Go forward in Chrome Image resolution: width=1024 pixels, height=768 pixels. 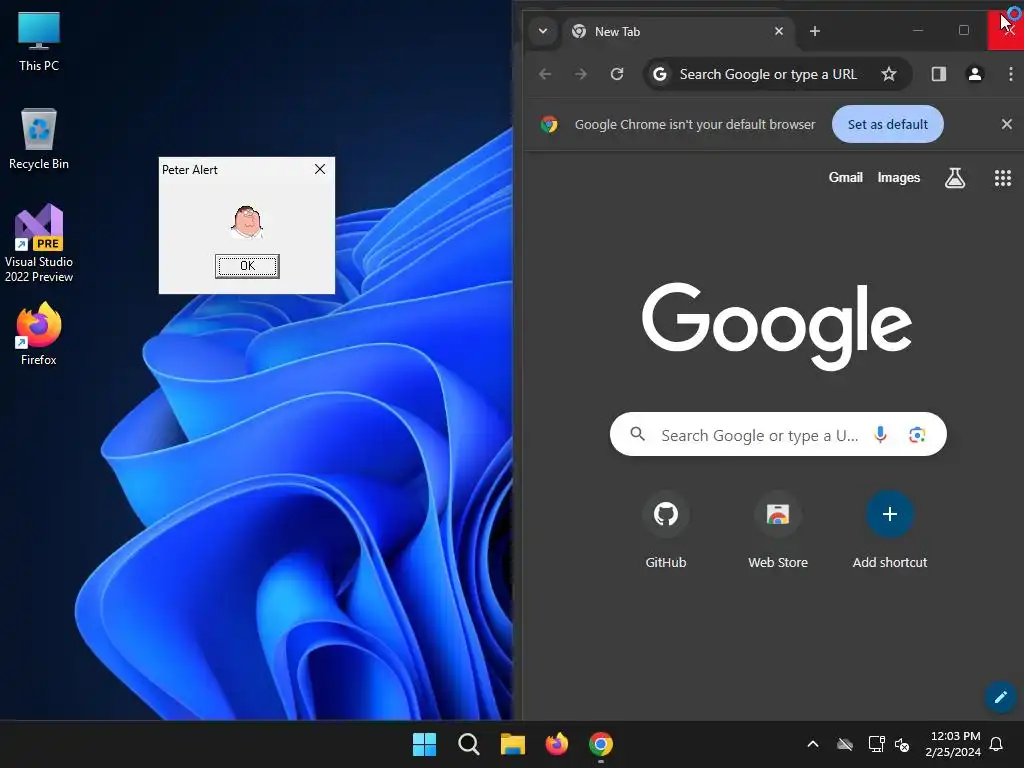581,74
